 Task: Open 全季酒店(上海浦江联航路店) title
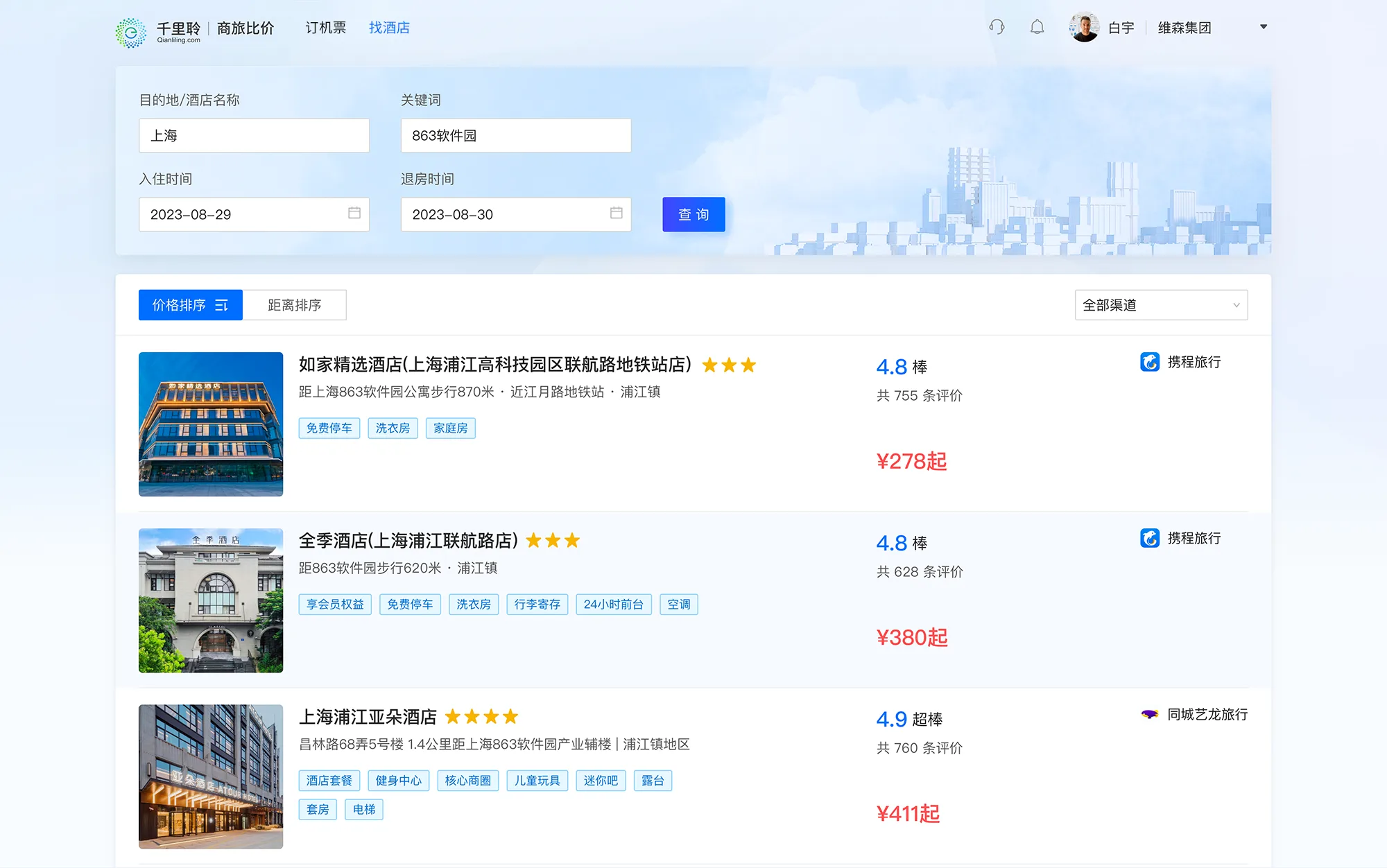coord(408,541)
